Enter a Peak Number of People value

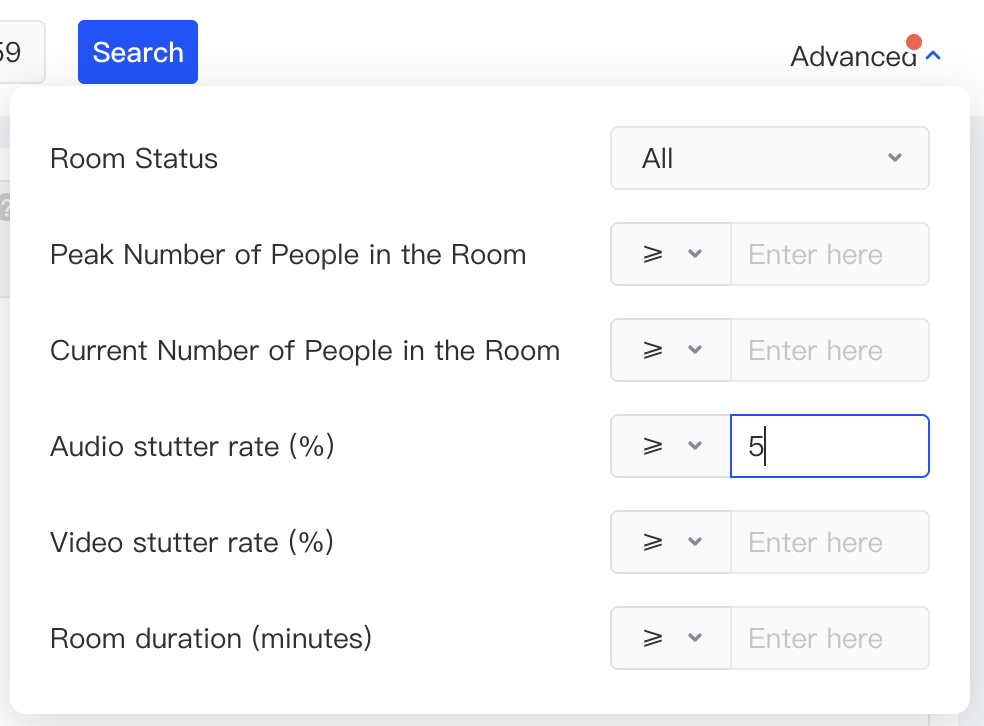pyautogui.click(x=829, y=254)
